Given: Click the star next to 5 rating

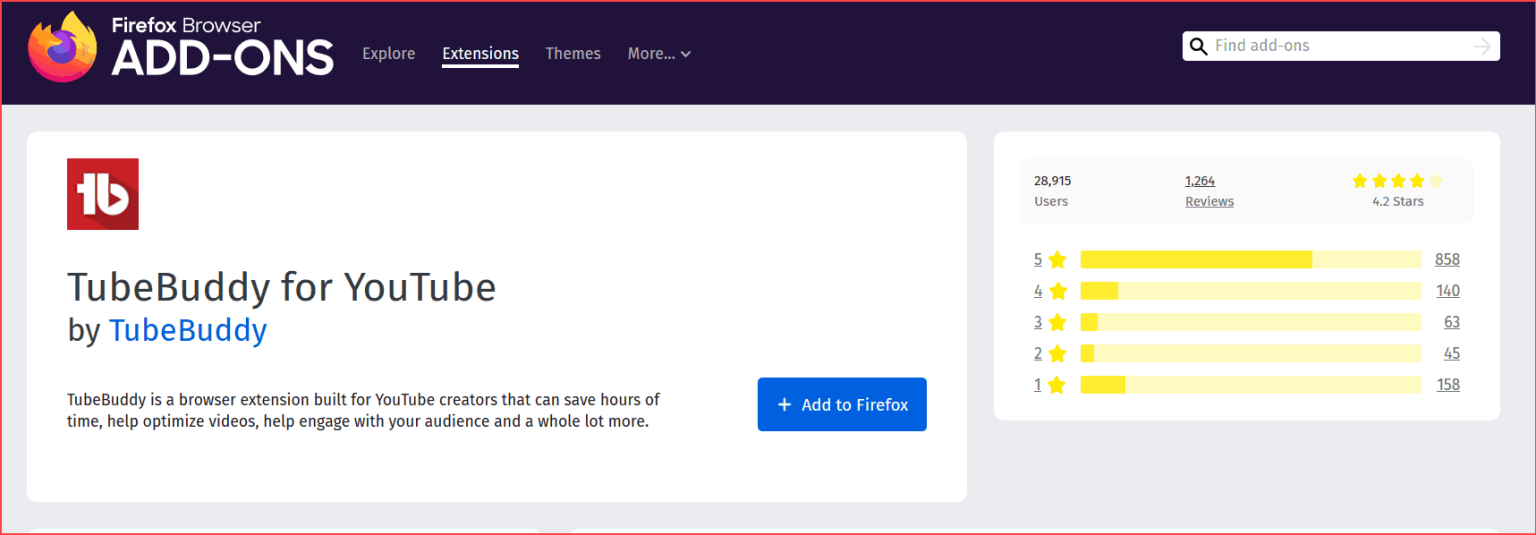Looking at the screenshot, I should tap(1058, 260).
